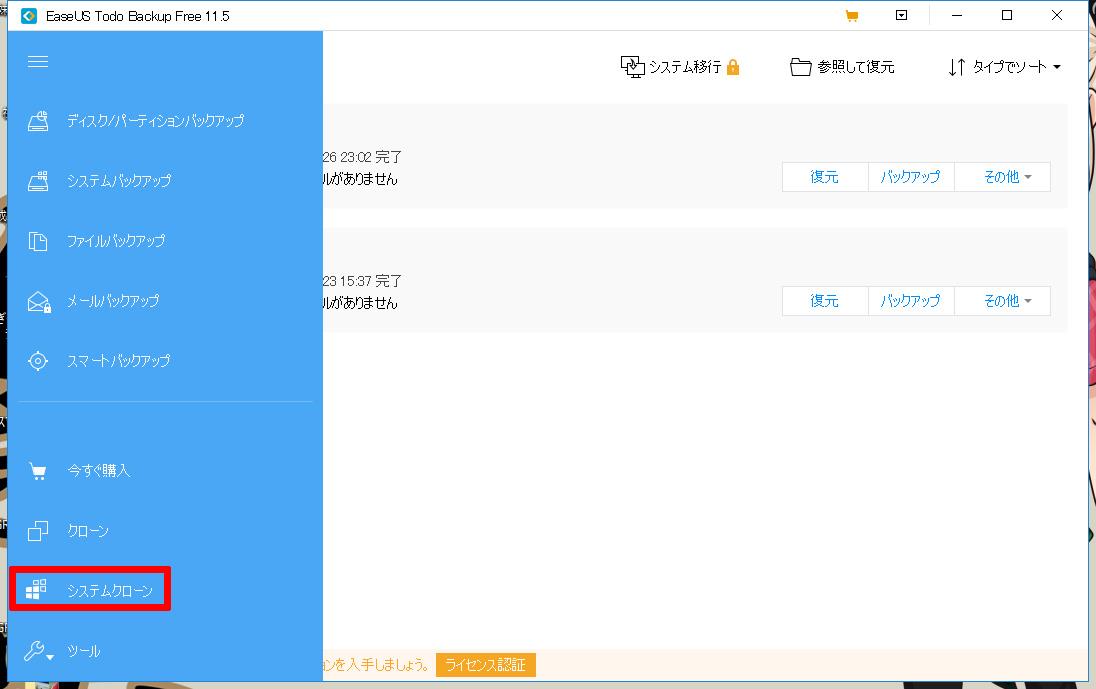
Task: Click the shopping cart icon in sidebar
Action: 38,471
